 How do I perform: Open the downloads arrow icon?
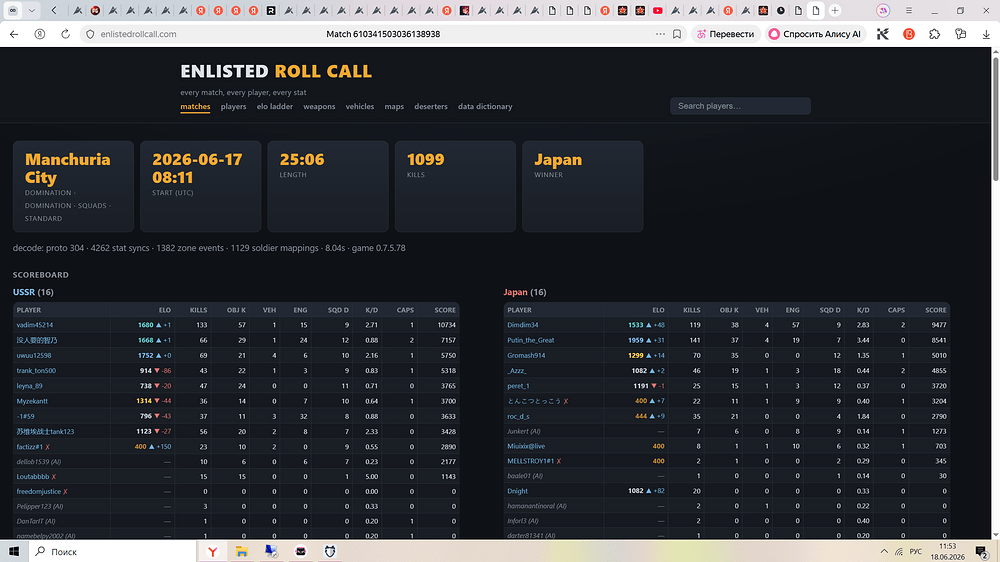click(x=986, y=34)
